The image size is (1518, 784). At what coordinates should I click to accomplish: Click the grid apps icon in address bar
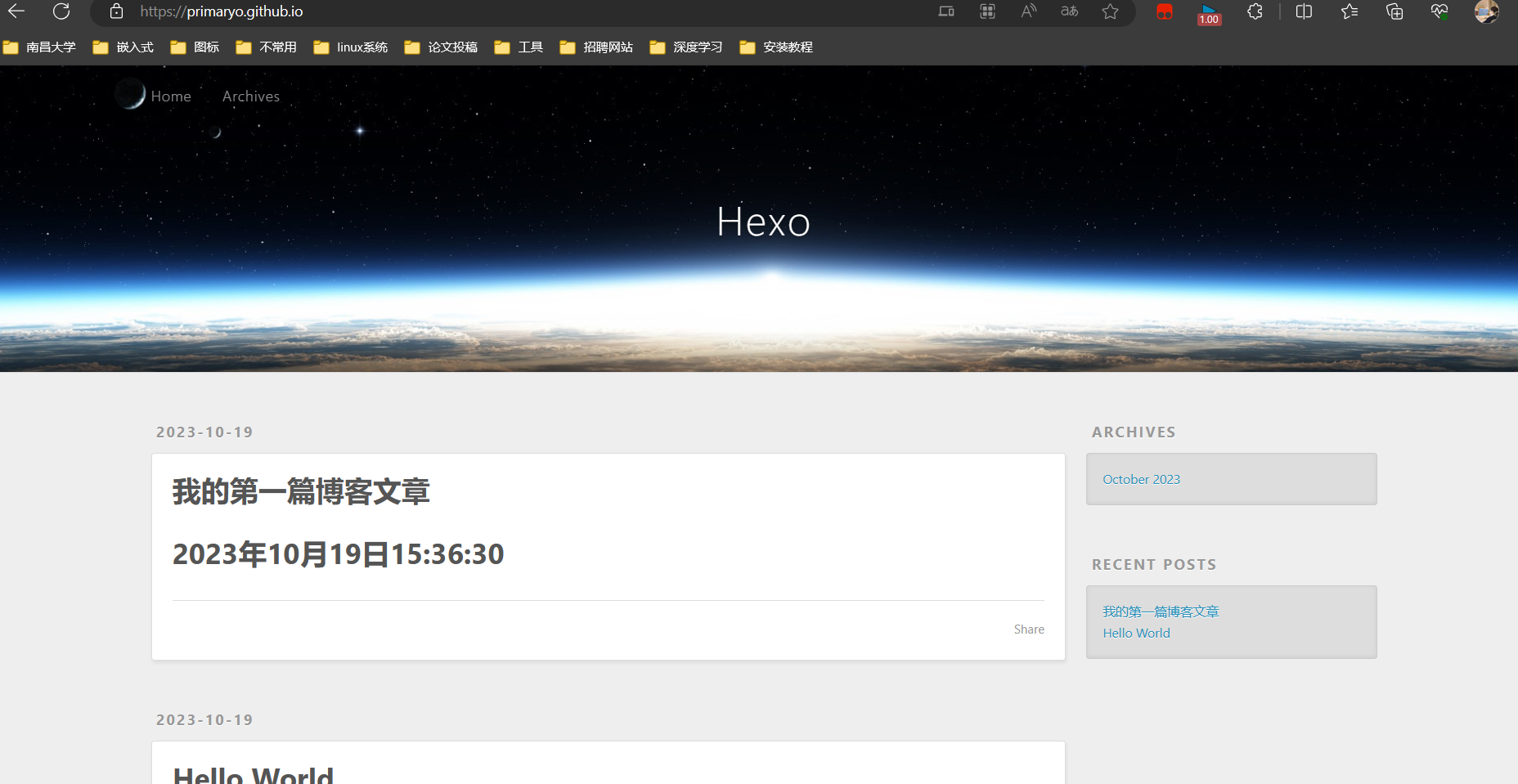pyautogui.click(x=987, y=11)
